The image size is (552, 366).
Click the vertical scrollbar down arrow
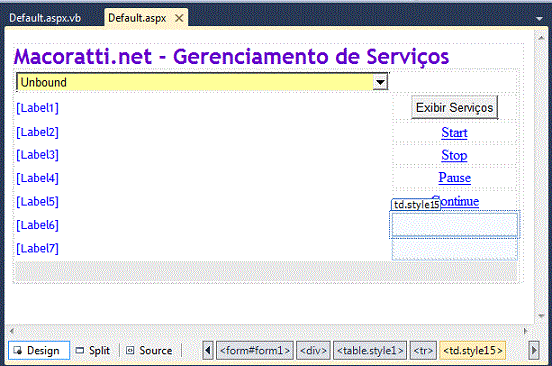(x=541, y=316)
